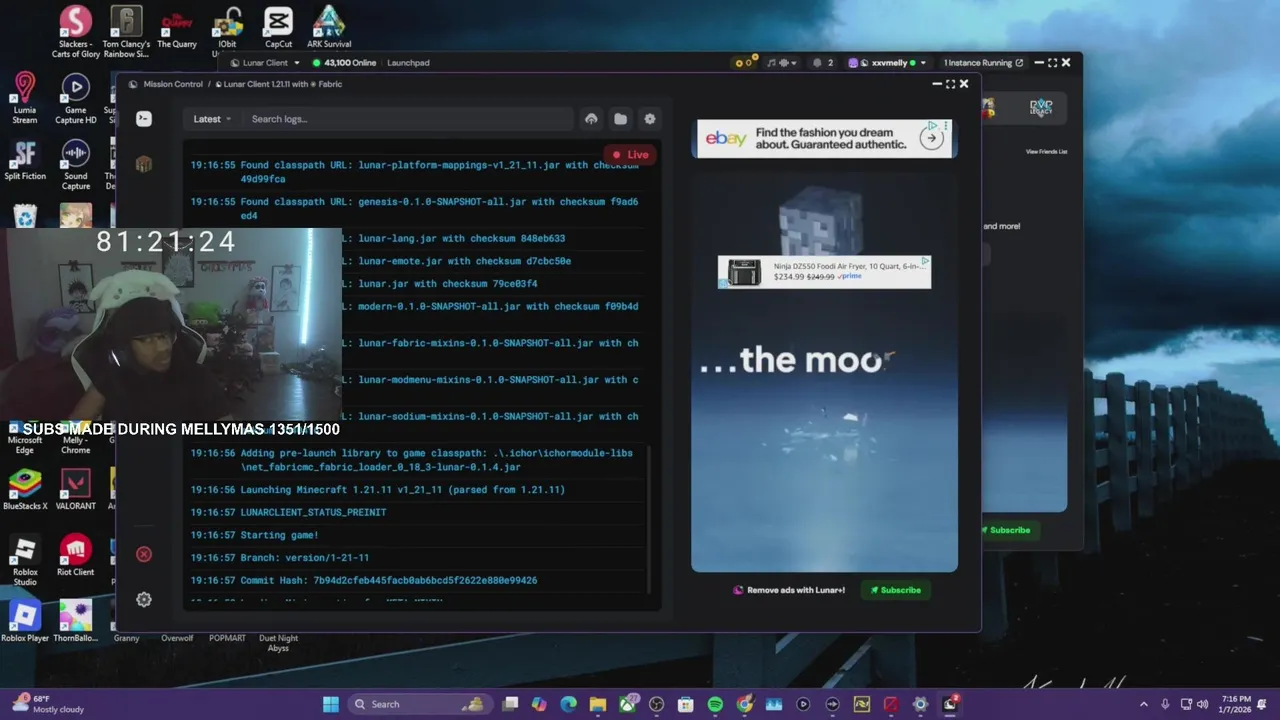Image resolution: width=1280 pixels, height=720 pixels.
Task: Expand the Latest log dropdown
Action: (212, 119)
